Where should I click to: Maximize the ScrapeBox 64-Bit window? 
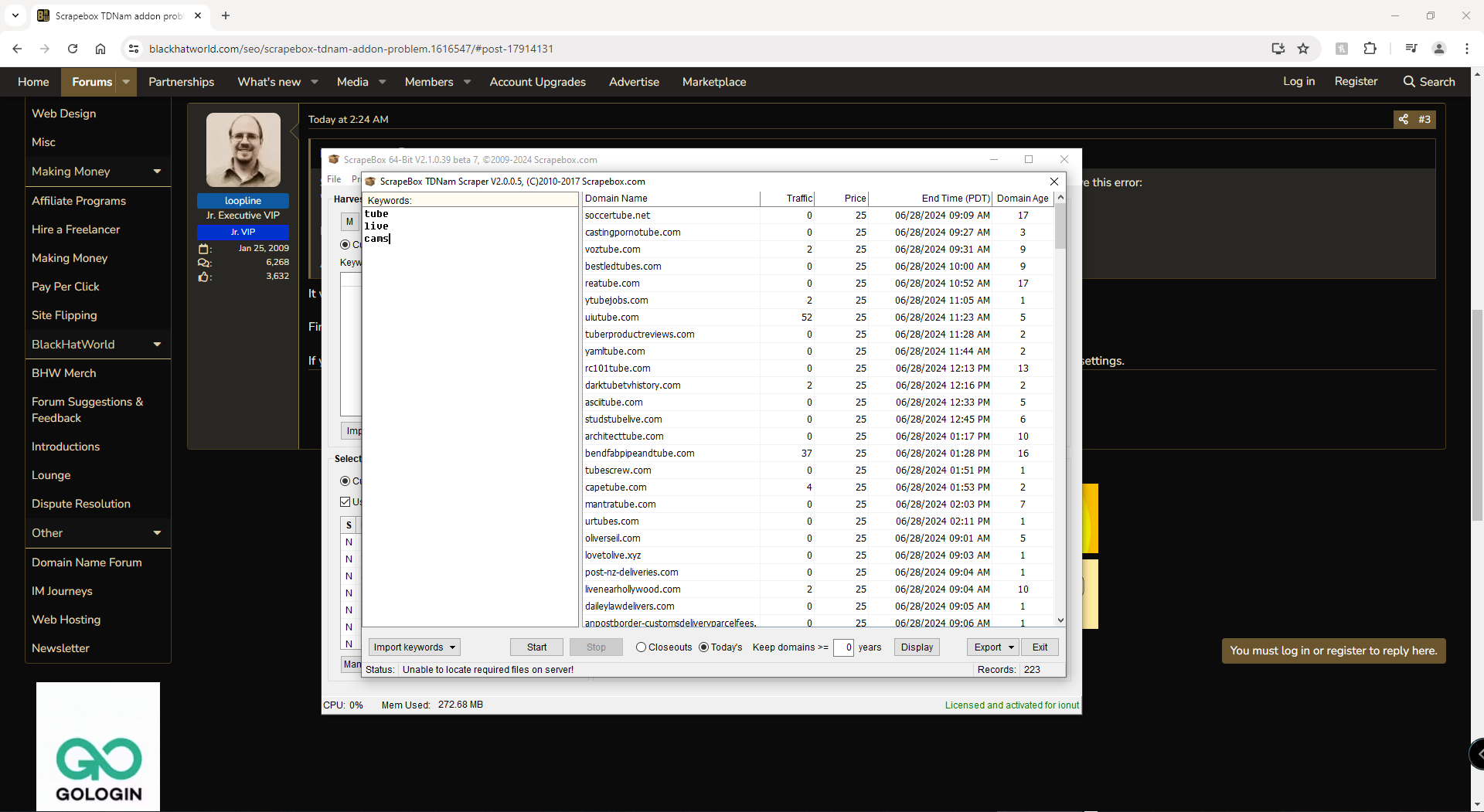(1029, 159)
